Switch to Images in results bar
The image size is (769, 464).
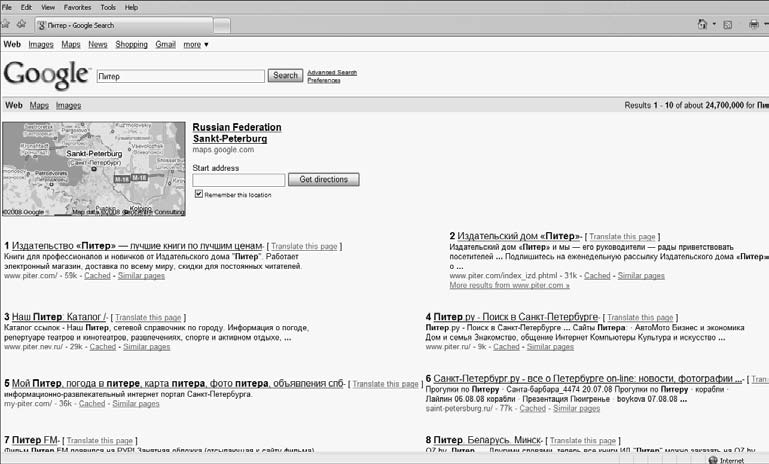coord(68,105)
